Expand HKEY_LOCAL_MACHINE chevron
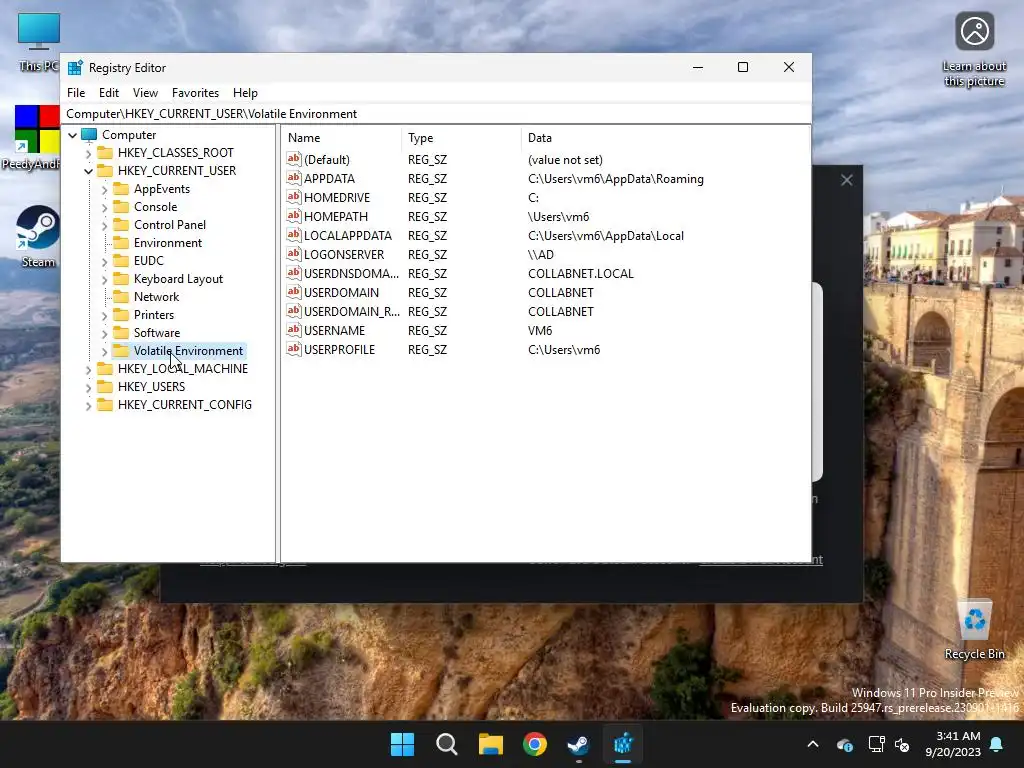The height and width of the screenshot is (768, 1024). [x=88, y=370]
